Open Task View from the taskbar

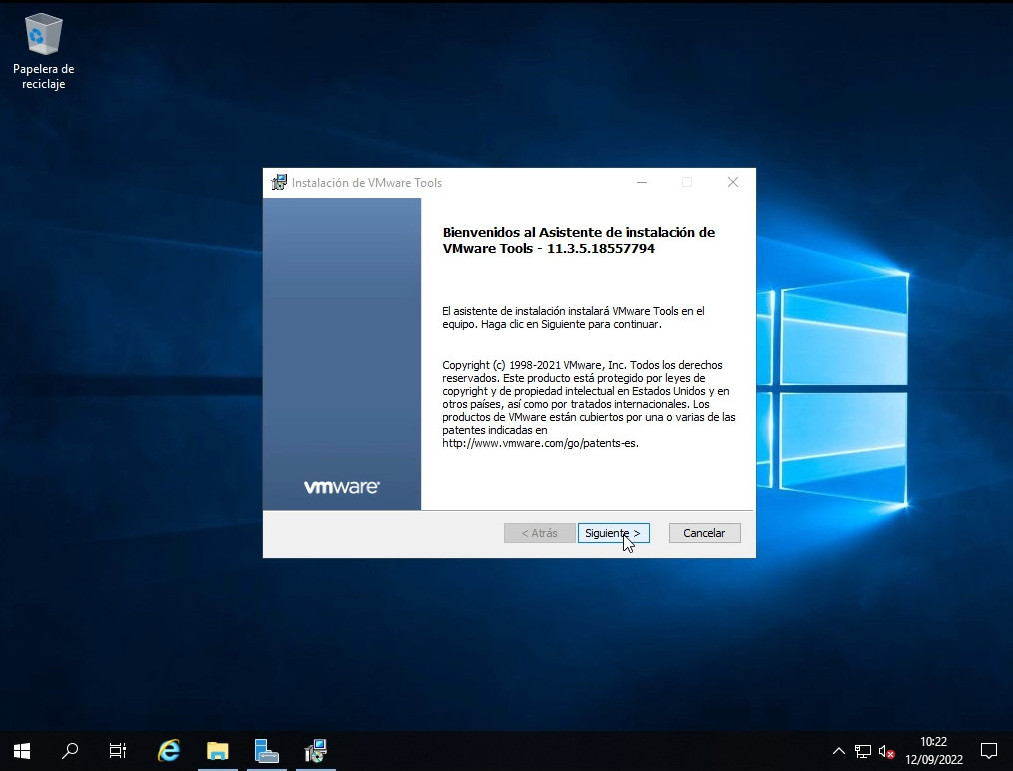tap(118, 750)
